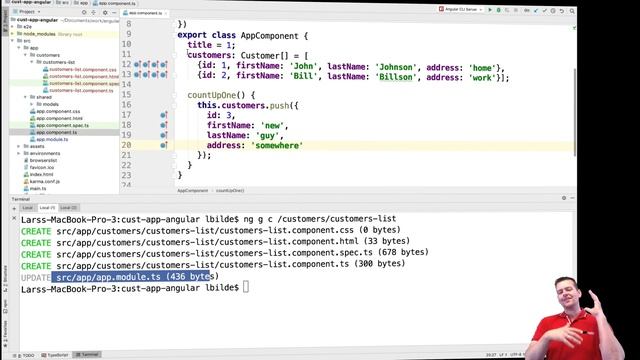This screenshot has width=640, height=360.
Task: Click gutter marker on line 20
Action: [164, 145]
